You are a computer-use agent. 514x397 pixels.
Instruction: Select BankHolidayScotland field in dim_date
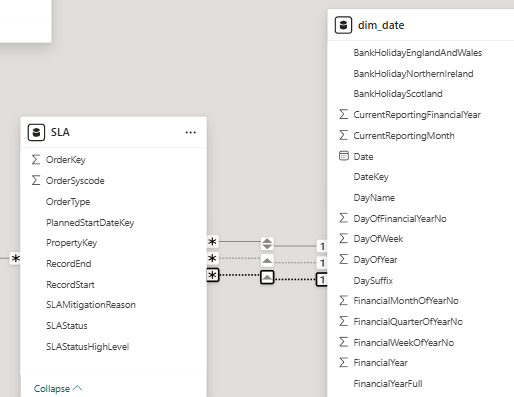tap(398, 94)
